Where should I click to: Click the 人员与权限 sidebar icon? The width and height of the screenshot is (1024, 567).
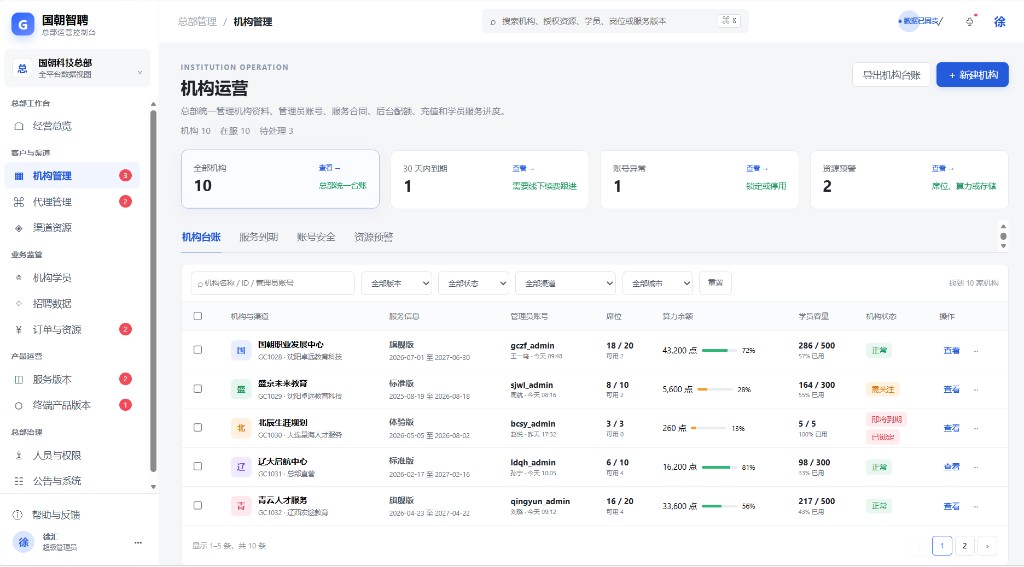(19, 455)
